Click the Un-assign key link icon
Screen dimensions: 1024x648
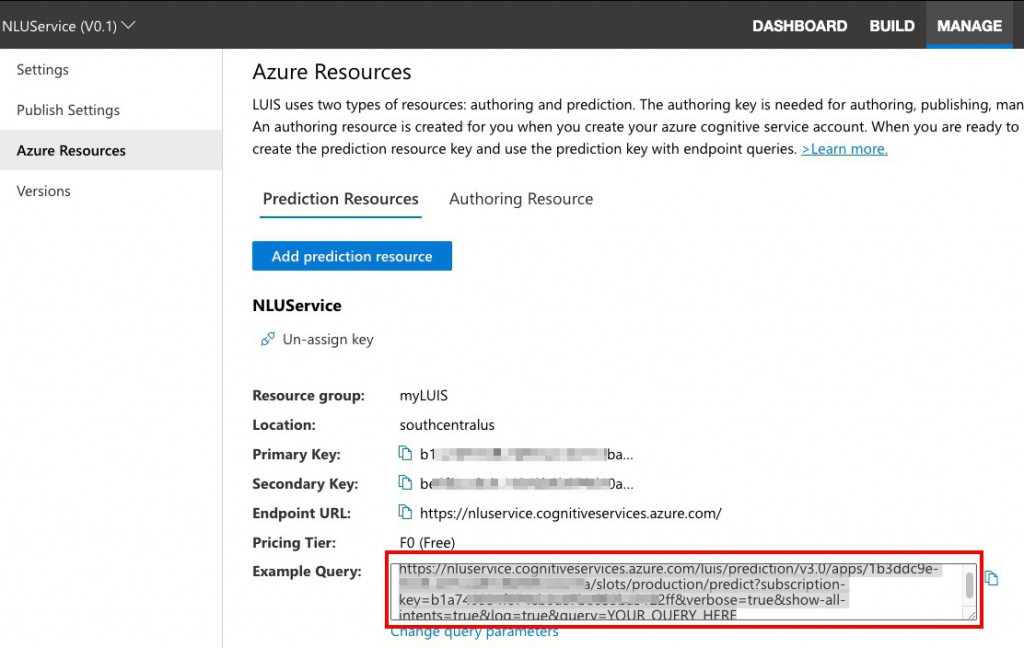coord(267,339)
